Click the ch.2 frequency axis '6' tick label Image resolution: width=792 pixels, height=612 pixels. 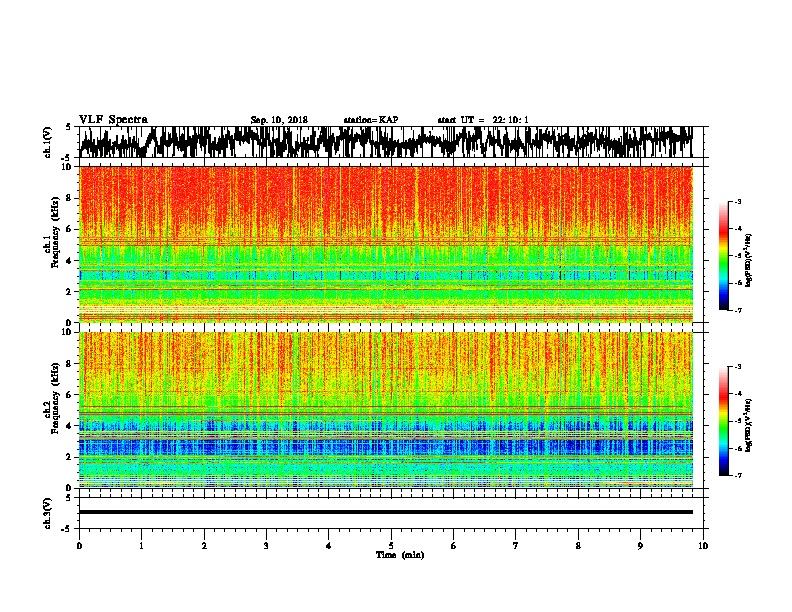pyautogui.click(x=70, y=394)
